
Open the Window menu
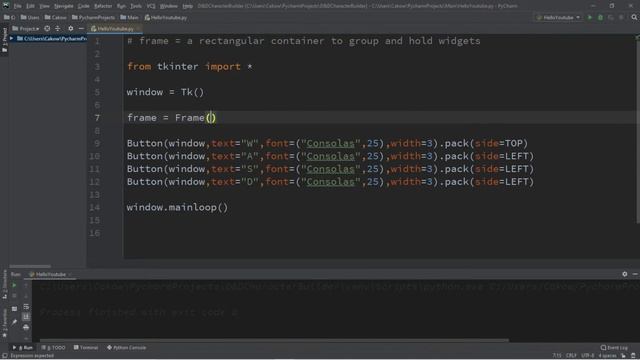169,6
